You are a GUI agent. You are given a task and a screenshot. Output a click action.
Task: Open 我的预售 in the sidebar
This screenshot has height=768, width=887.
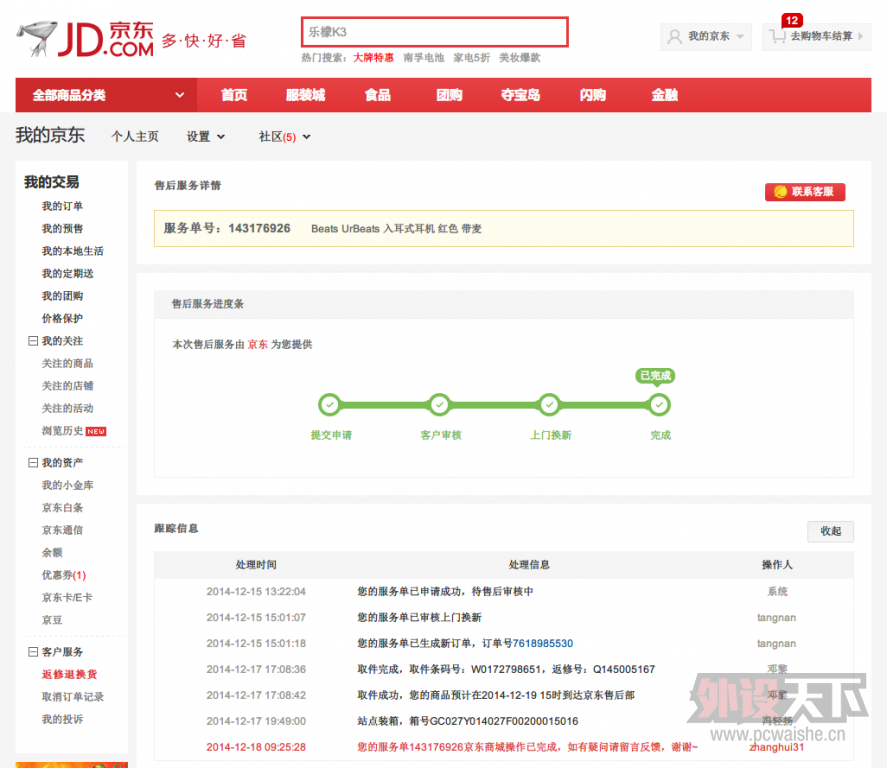[62, 228]
